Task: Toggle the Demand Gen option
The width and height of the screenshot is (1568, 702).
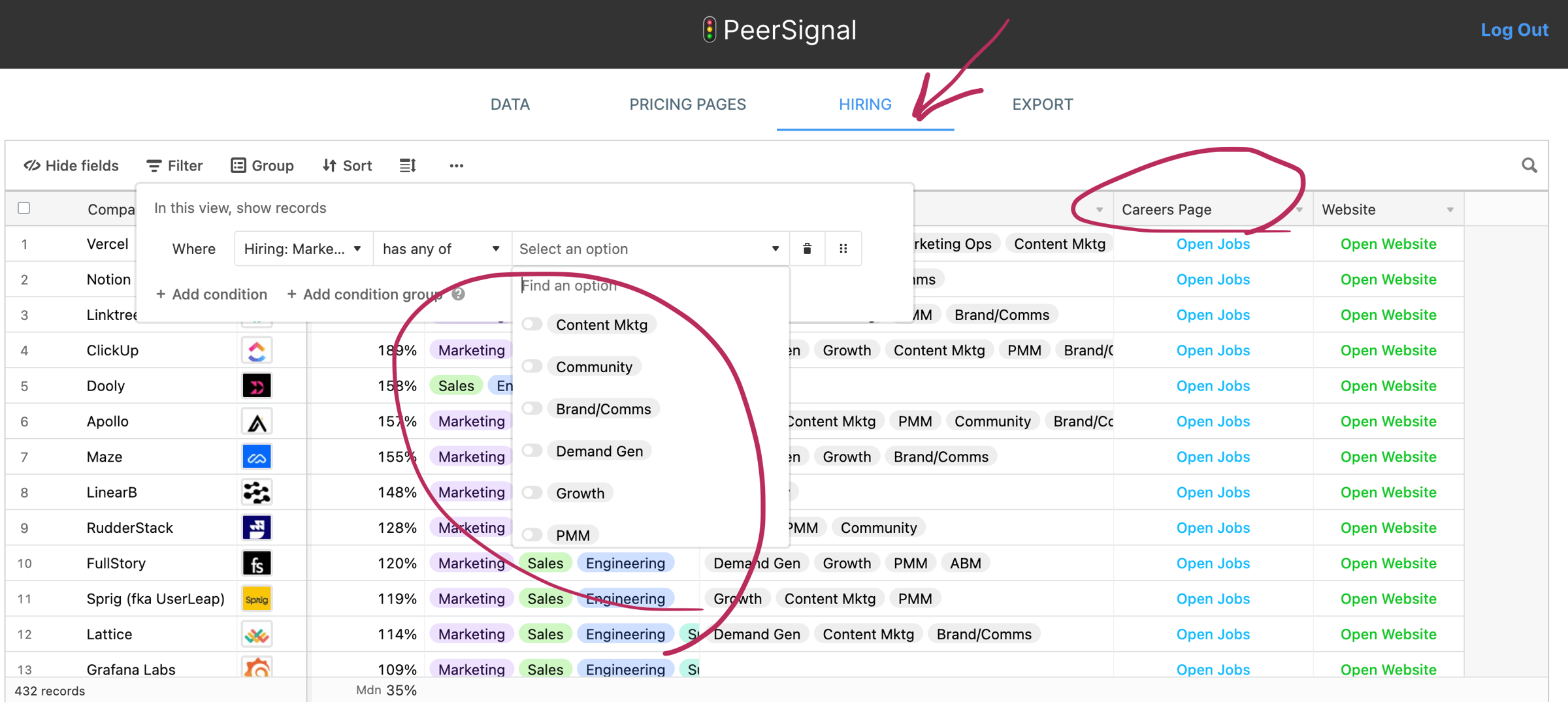Action: [532, 451]
